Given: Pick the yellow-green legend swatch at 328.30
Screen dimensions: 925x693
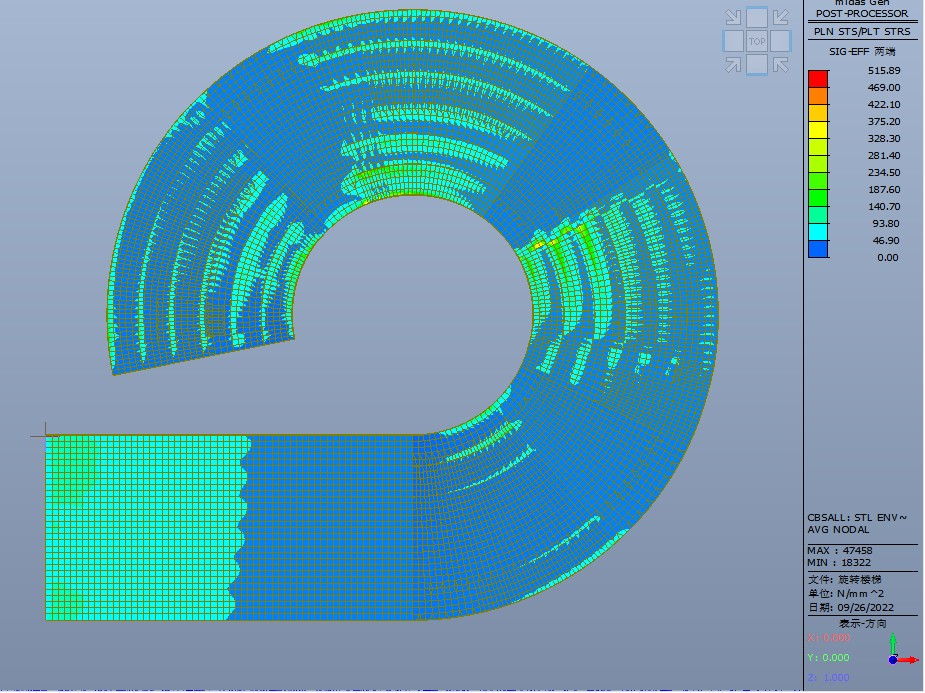Looking at the screenshot, I should [818, 147].
